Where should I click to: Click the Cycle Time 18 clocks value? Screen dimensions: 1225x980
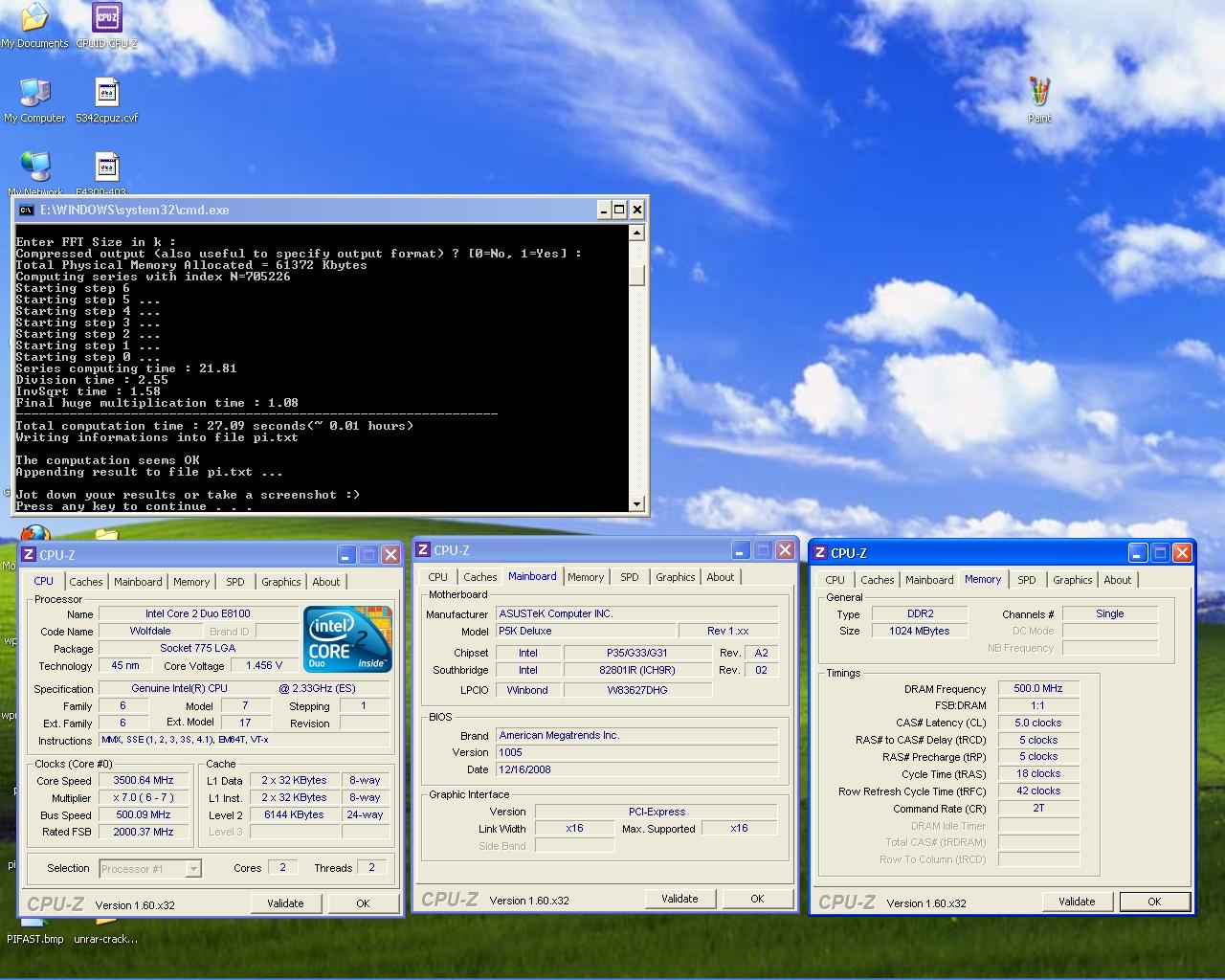point(1038,773)
